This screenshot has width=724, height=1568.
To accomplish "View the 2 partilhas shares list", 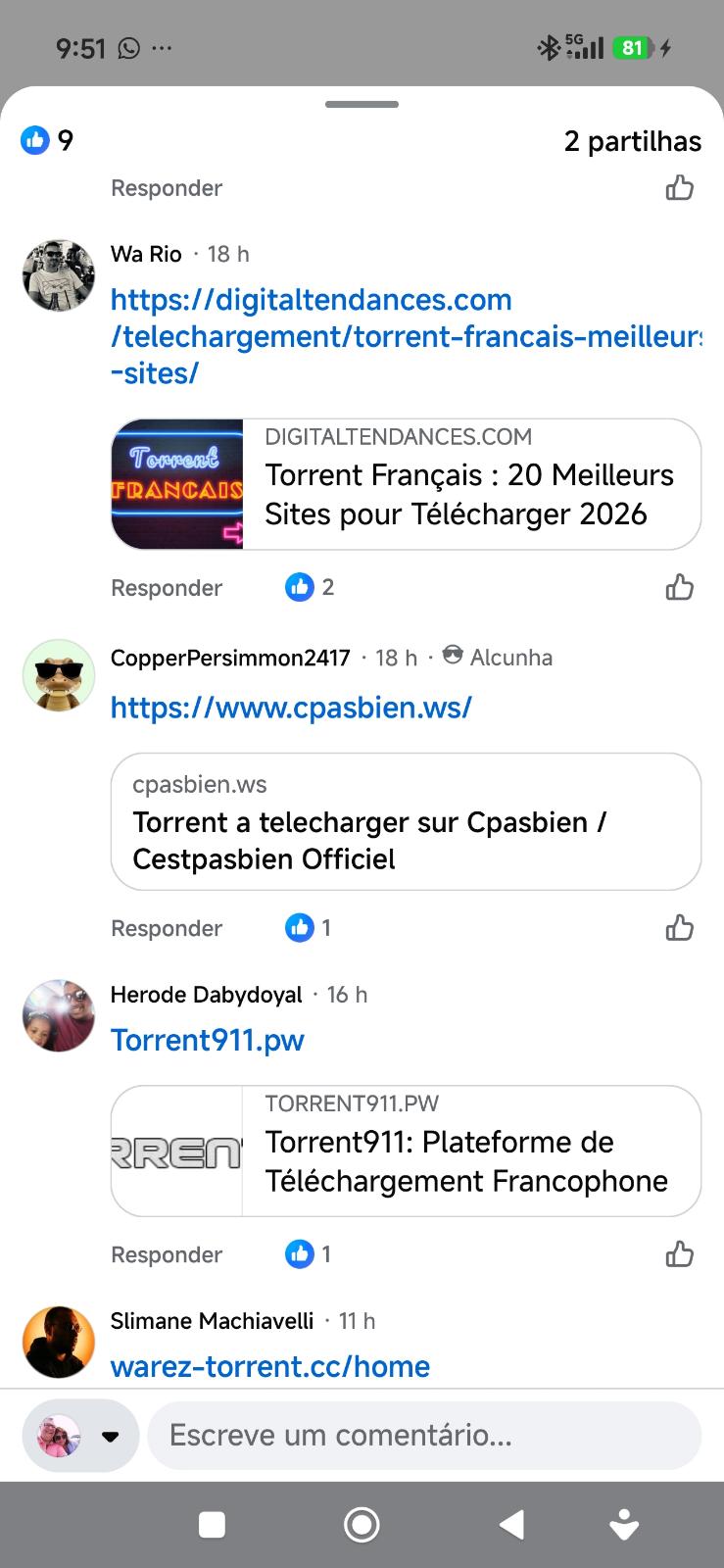I will (x=633, y=141).
